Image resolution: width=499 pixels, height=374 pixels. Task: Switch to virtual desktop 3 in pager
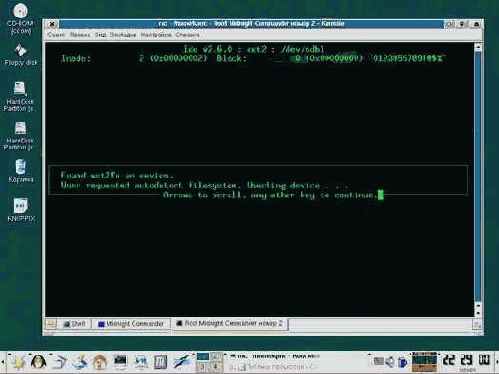point(202,367)
